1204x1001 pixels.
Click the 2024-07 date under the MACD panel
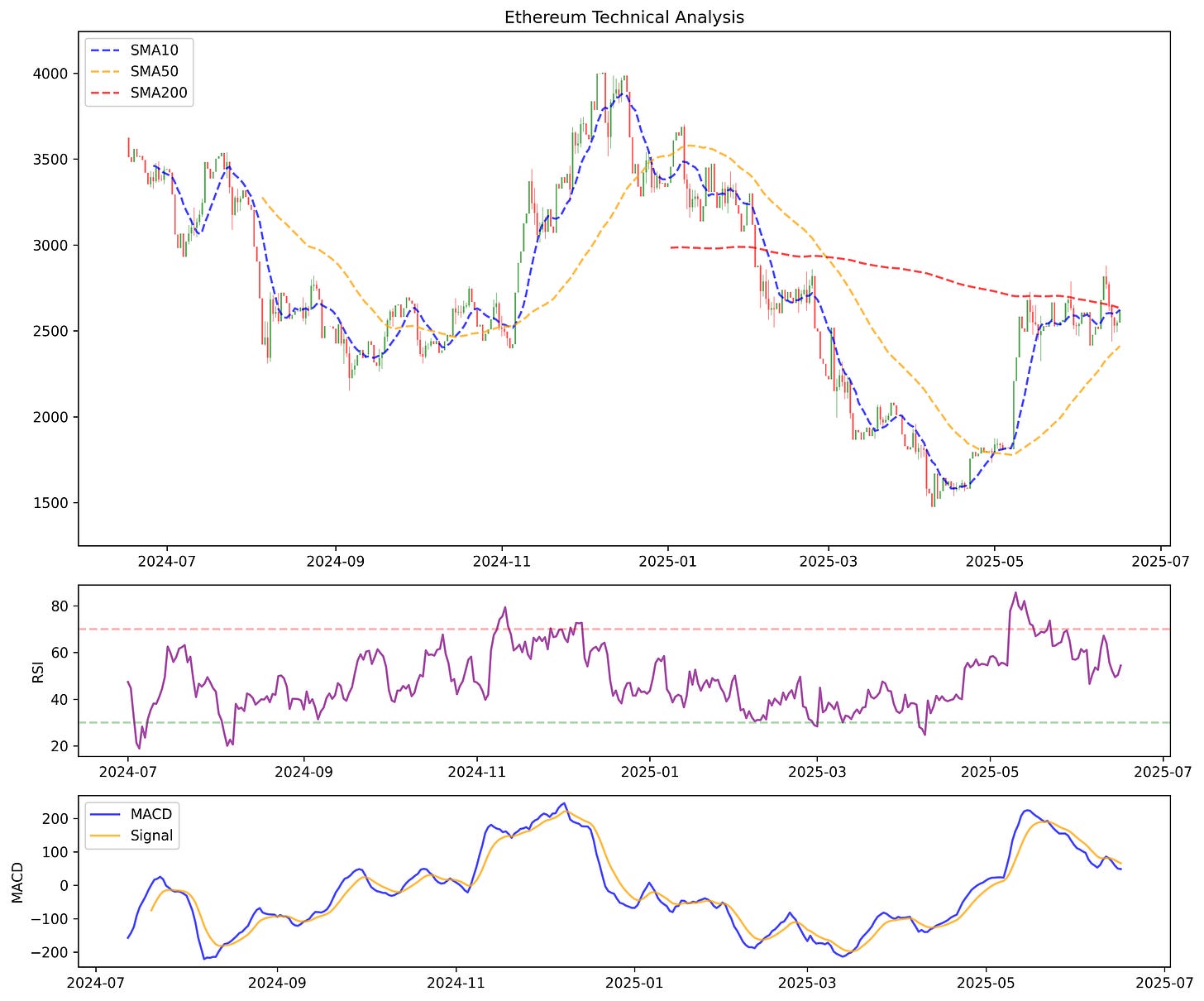(97, 983)
